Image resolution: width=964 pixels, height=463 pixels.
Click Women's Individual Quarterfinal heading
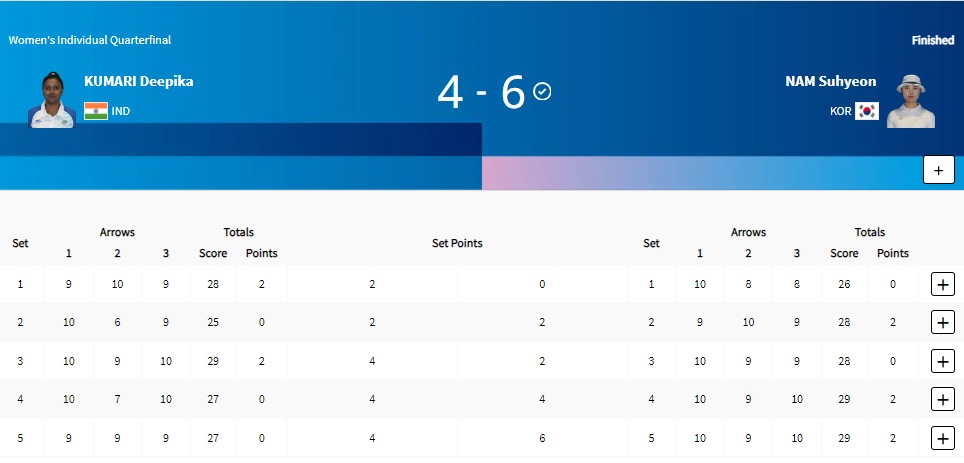90,40
